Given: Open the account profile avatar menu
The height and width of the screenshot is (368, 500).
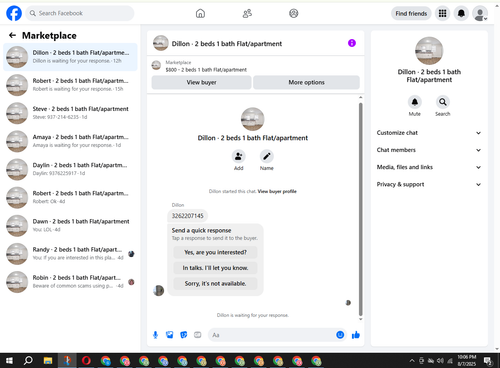Looking at the screenshot, I should (480, 14).
